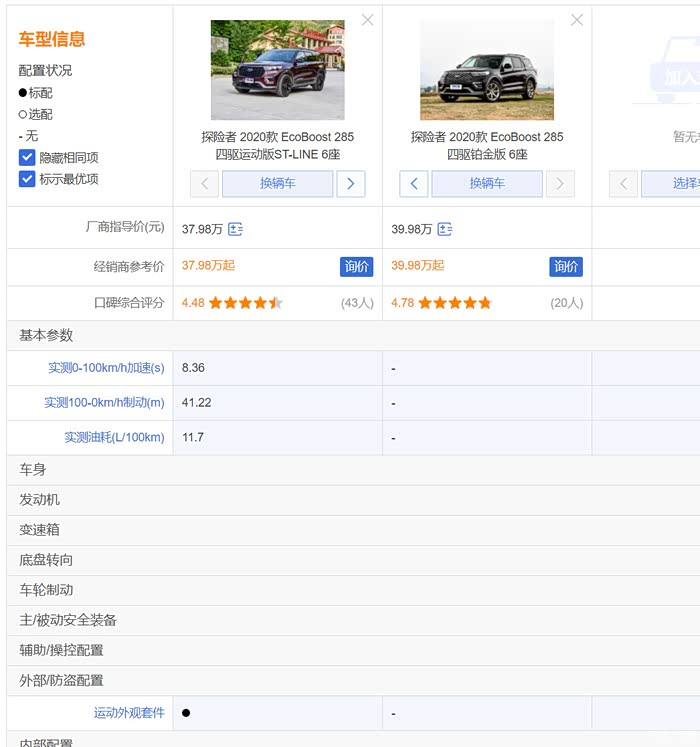Remove the 铂金版 car from comparison

click(x=577, y=20)
